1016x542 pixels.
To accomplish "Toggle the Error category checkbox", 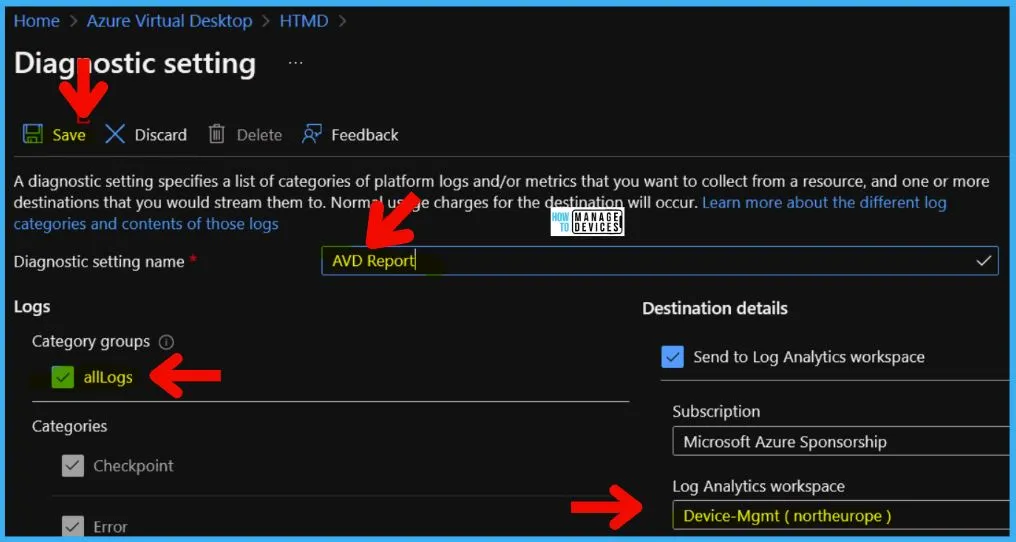I will pyautogui.click(x=73, y=526).
